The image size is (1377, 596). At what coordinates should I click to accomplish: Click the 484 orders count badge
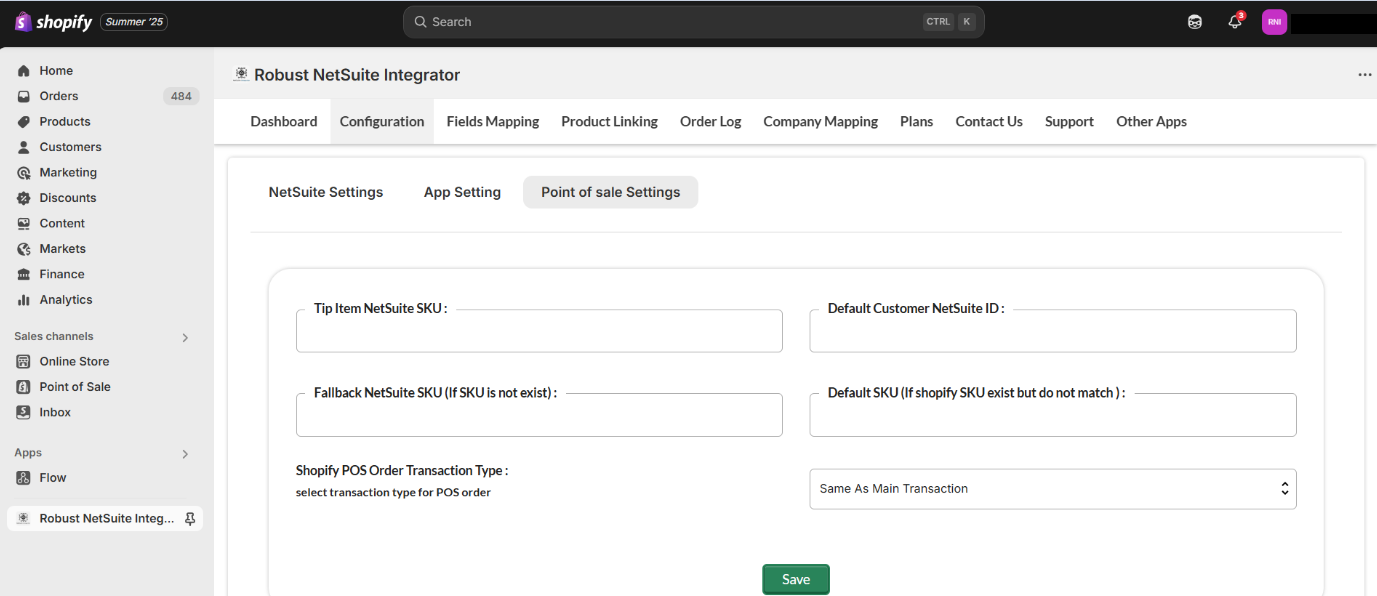181,97
